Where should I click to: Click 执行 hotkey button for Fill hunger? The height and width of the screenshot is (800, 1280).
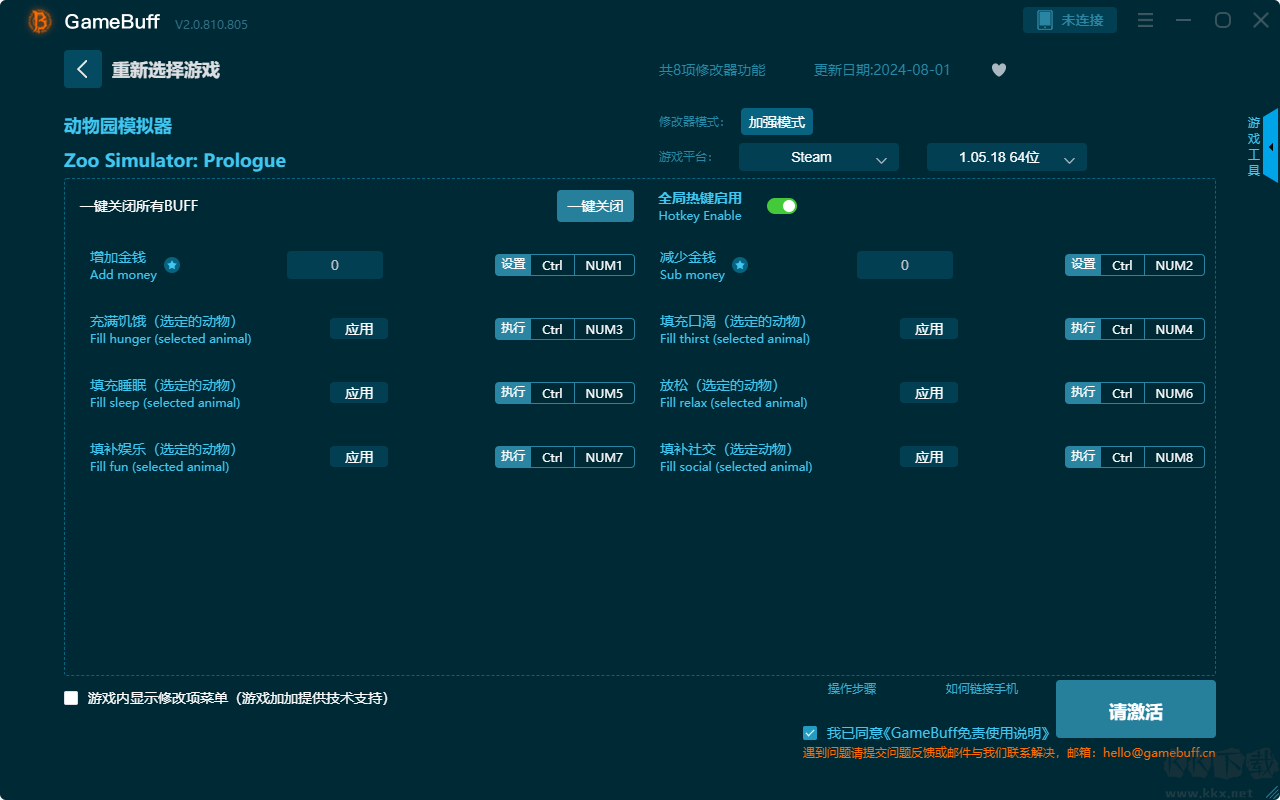click(513, 329)
